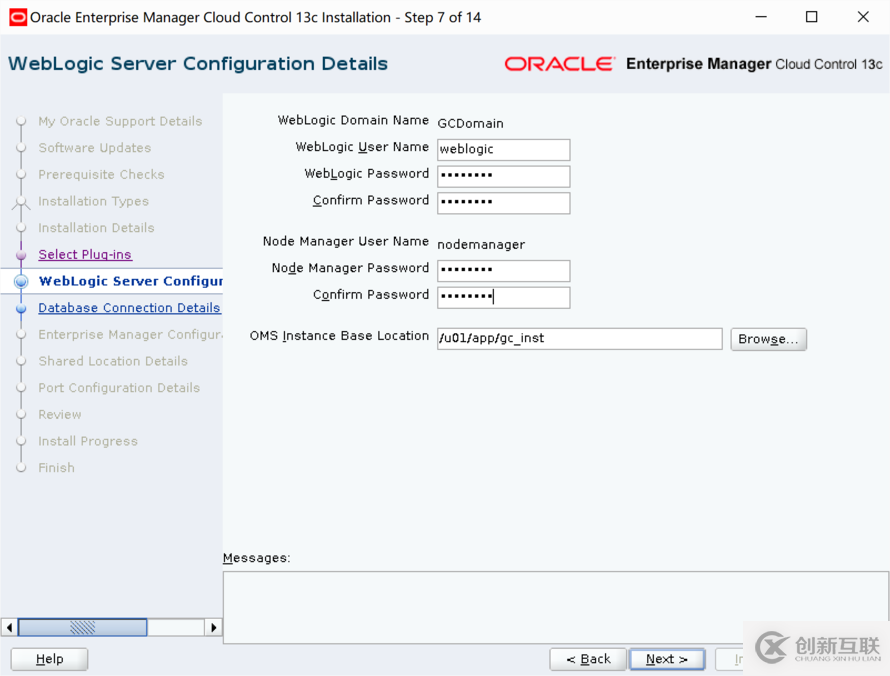The height and width of the screenshot is (676, 890).
Task: Open the Database Connection Details link
Action: 129,308
